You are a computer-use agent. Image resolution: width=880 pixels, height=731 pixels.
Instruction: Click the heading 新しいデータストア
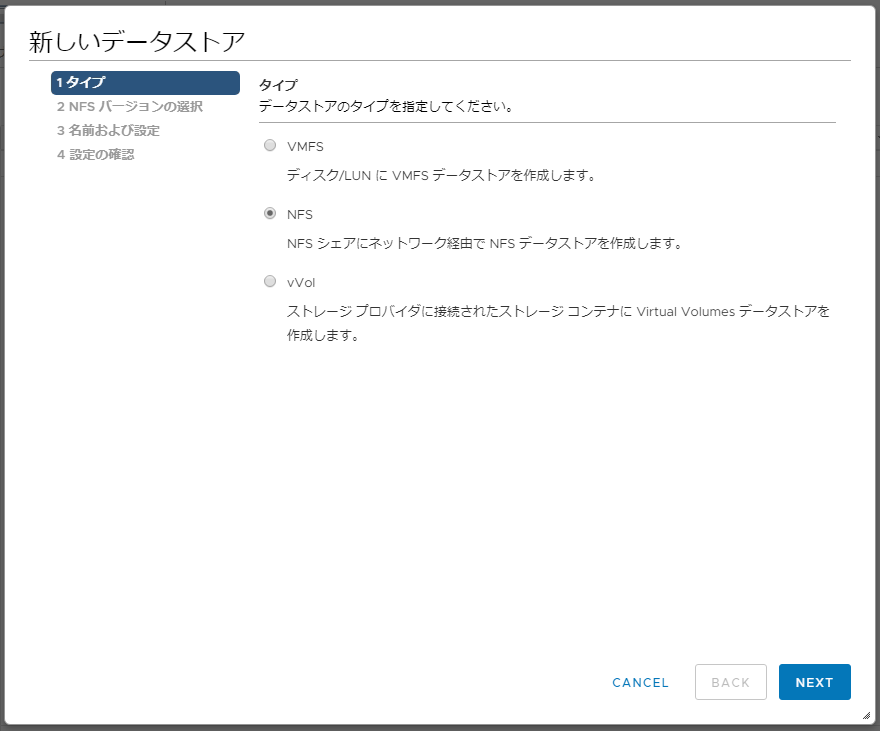(137, 42)
